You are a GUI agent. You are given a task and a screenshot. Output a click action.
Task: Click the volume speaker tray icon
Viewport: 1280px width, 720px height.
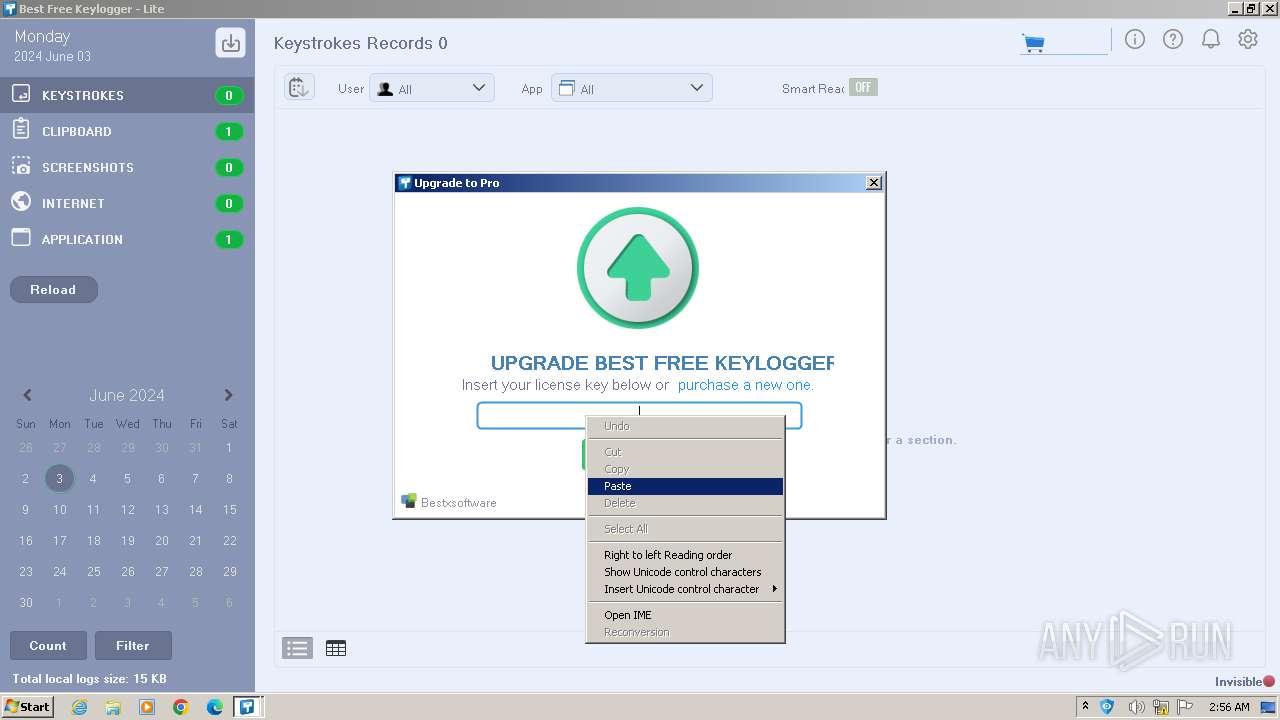1135,707
